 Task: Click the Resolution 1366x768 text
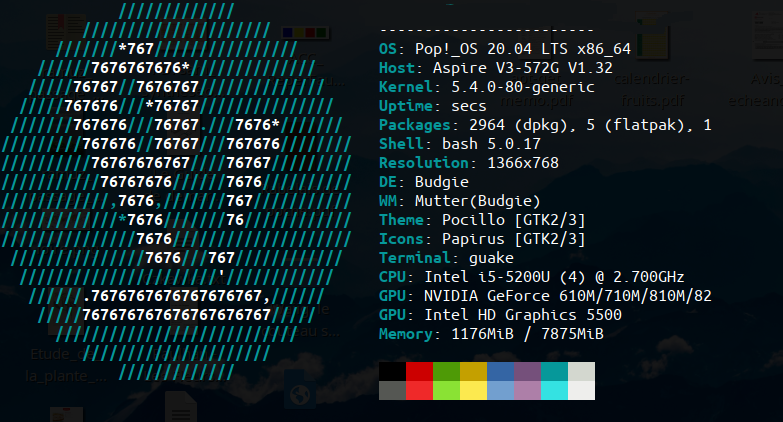point(468,162)
